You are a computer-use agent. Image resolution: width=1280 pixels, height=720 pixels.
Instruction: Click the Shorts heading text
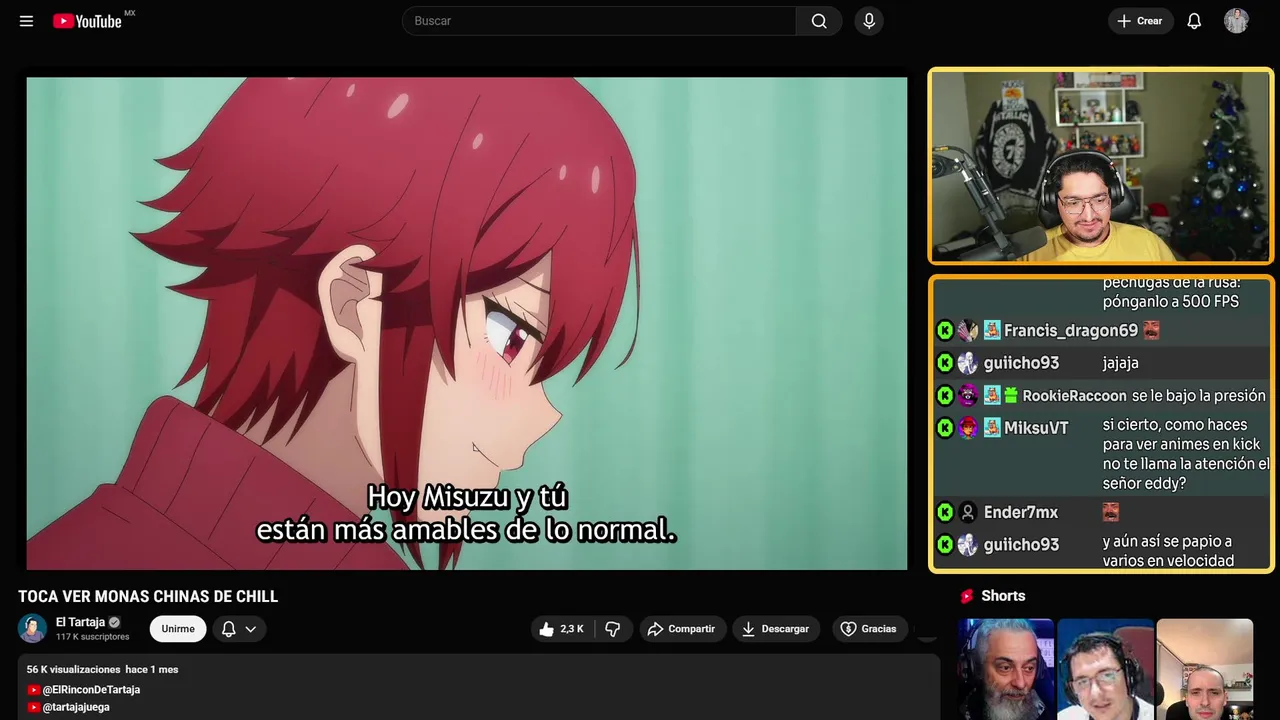[1003, 596]
